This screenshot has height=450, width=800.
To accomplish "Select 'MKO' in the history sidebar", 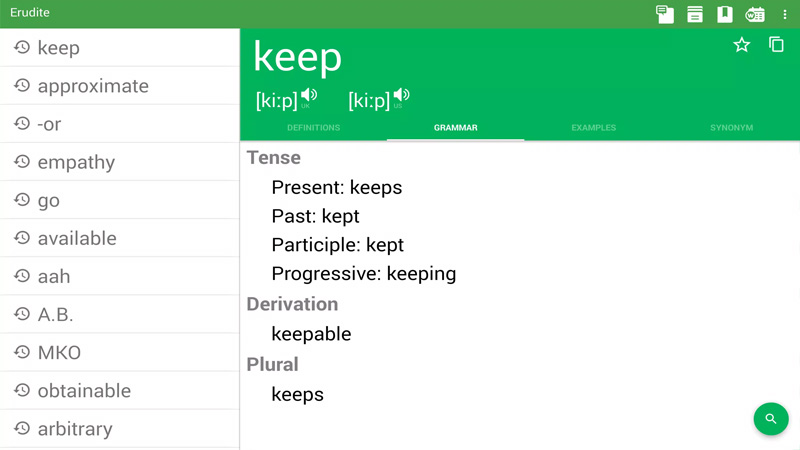I will coord(59,352).
